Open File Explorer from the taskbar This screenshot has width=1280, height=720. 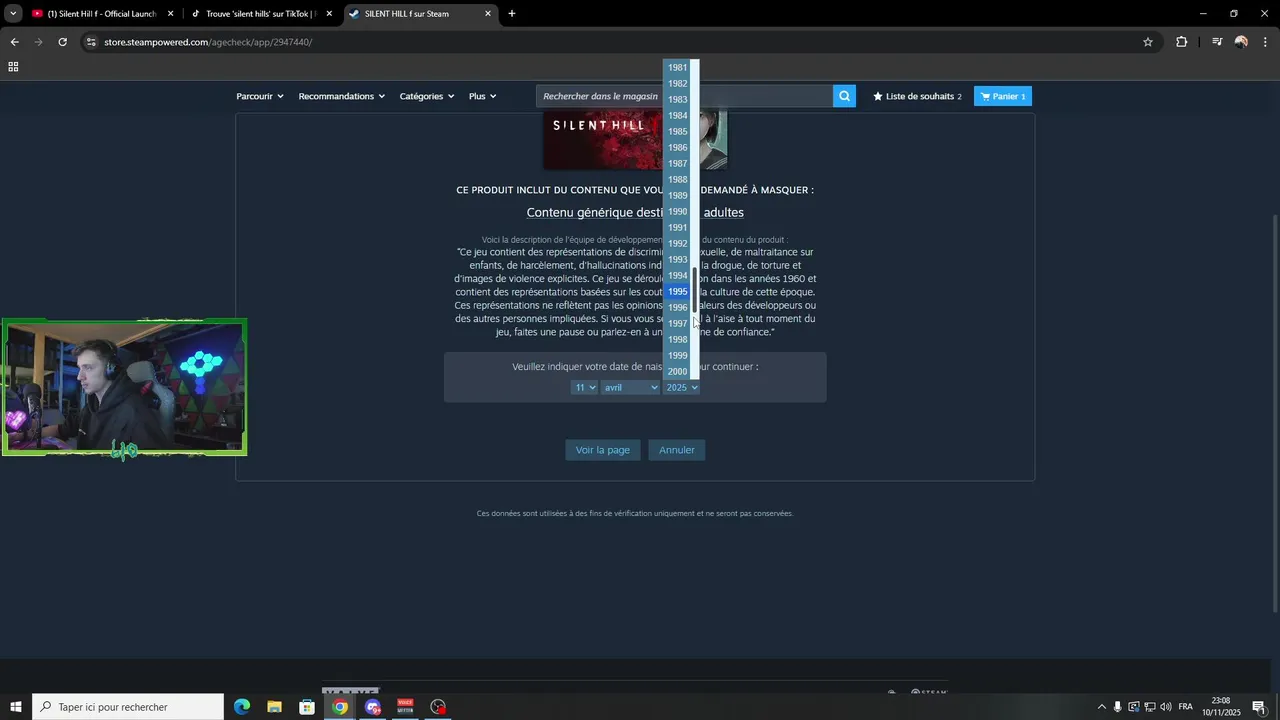coord(274,707)
